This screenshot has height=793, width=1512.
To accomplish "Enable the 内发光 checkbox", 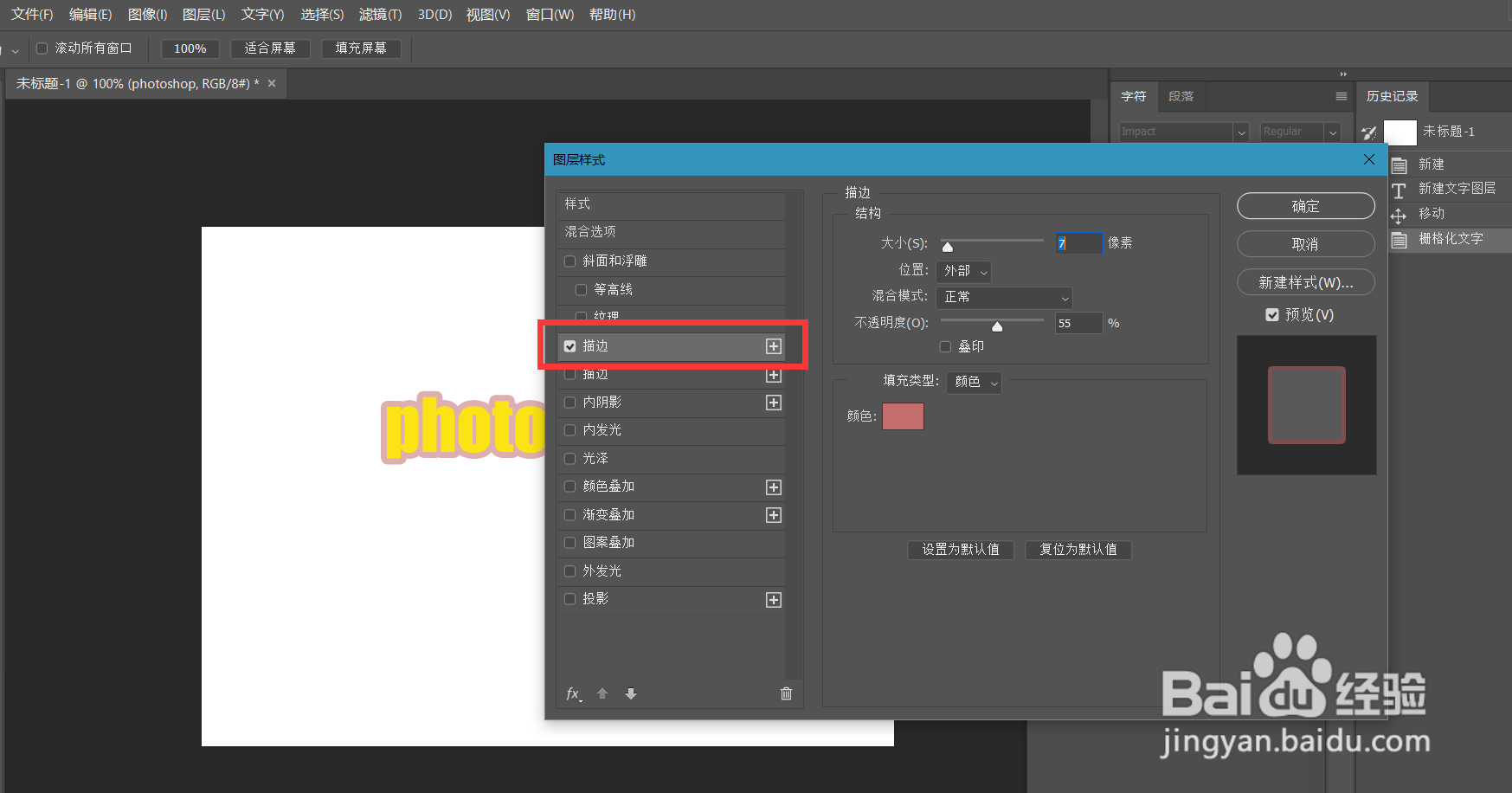I will click(x=569, y=429).
